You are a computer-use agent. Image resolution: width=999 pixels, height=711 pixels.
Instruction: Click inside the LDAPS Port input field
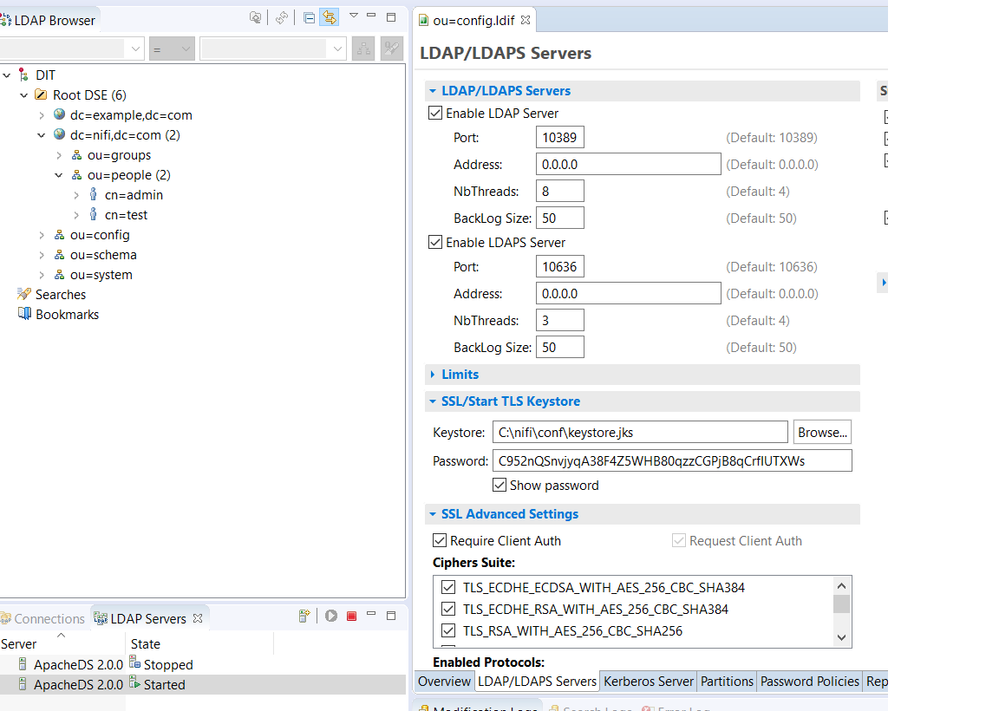560,266
